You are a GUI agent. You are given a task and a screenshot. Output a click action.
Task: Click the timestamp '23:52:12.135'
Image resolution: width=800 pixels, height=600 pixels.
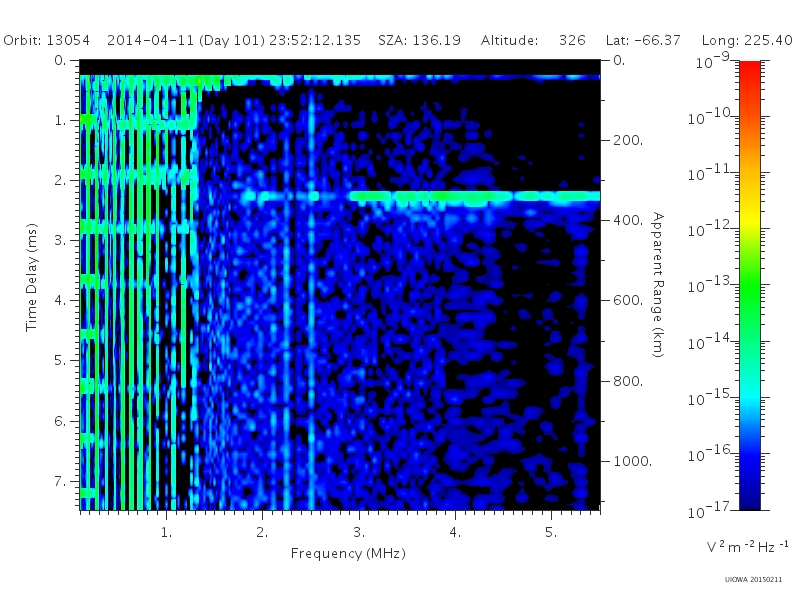click(x=315, y=40)
